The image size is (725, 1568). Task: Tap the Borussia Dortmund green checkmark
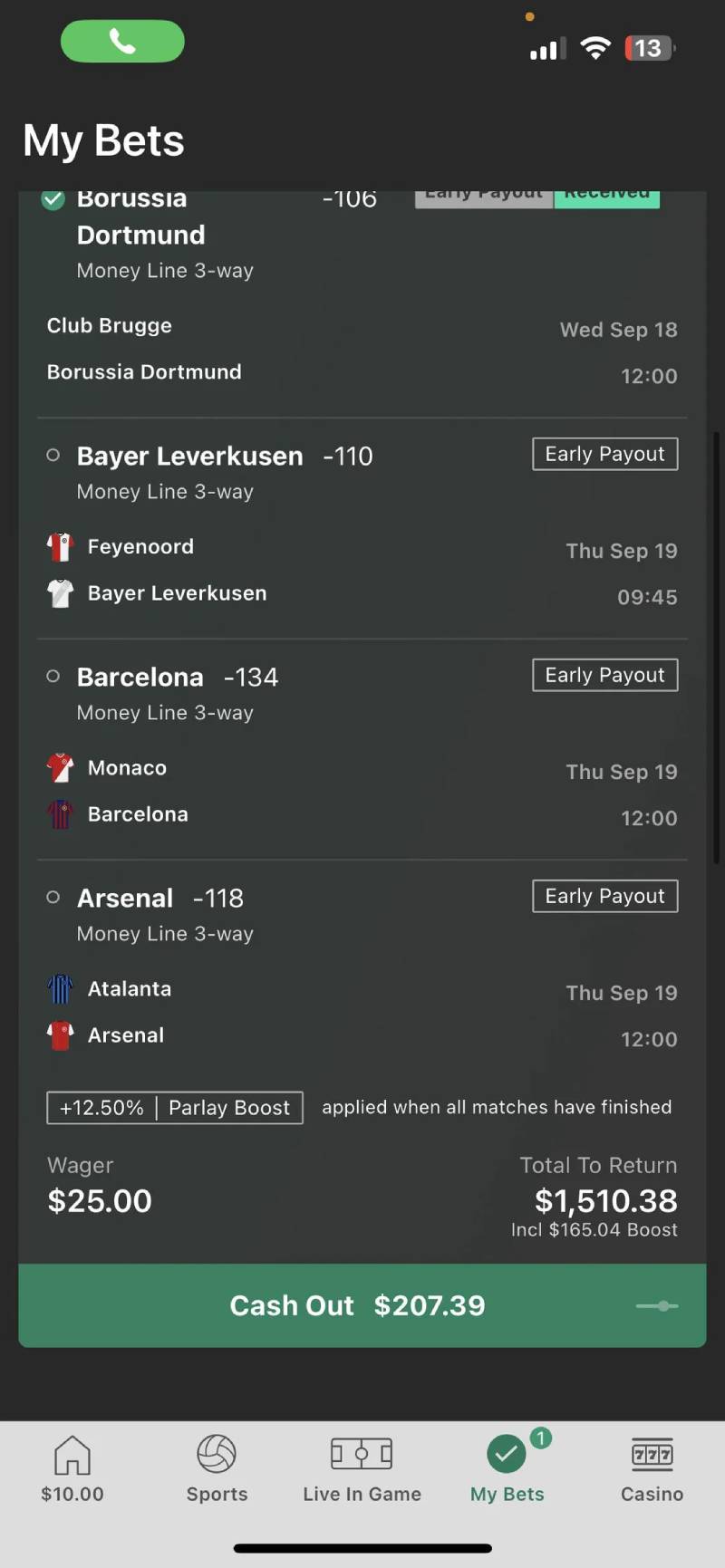tap(53, 199)
